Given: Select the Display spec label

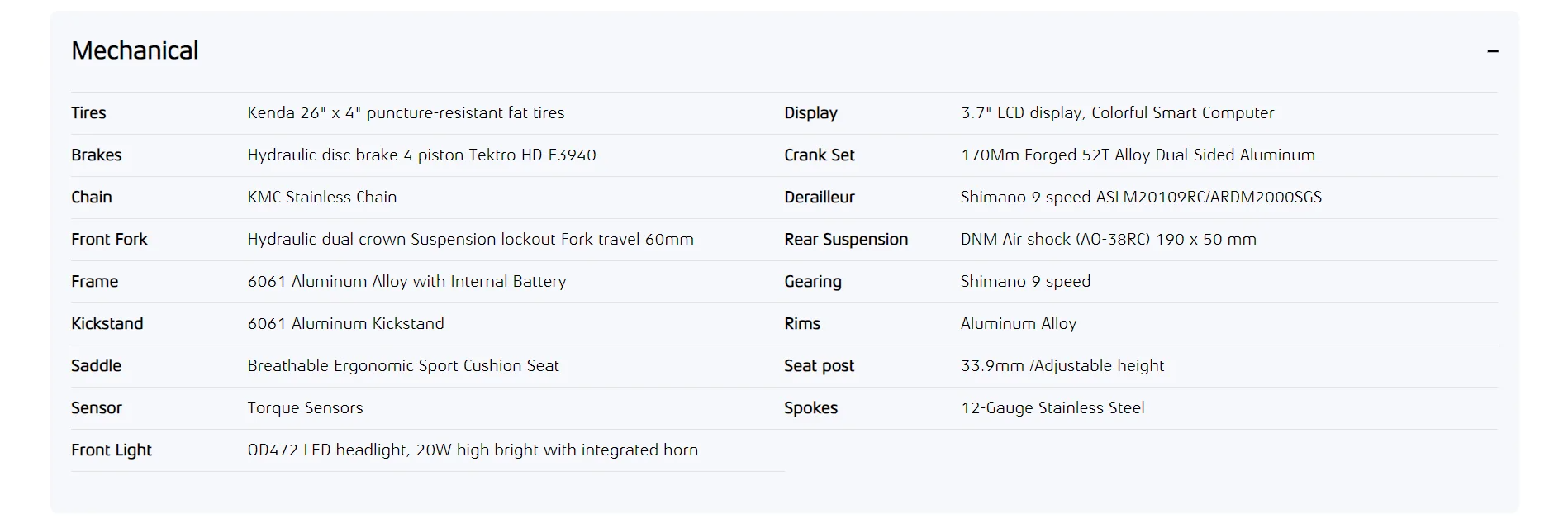Looking at the screenshot, I should click(x=810, y=112).
